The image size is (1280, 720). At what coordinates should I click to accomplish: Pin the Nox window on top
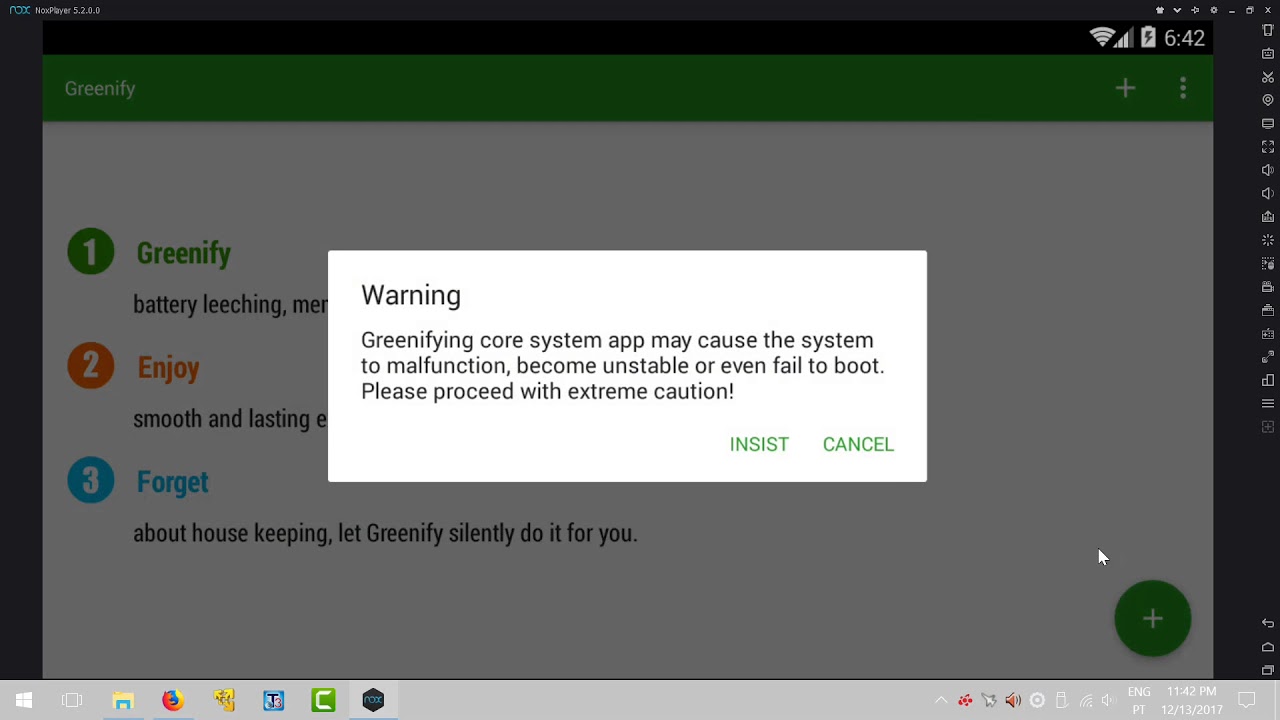click(x=1196, y=10)
